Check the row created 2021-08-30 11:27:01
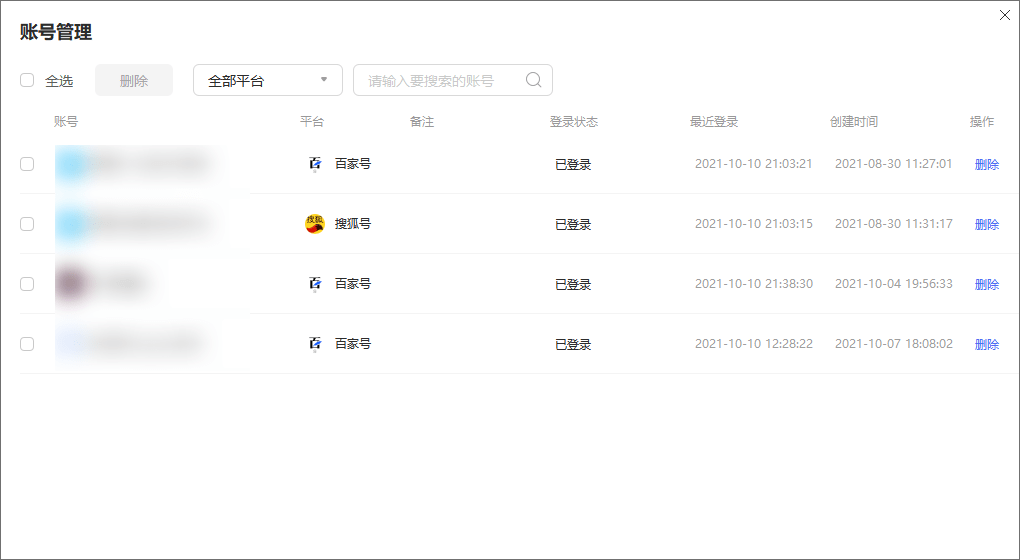1020x560 pixels. [27, 164]
